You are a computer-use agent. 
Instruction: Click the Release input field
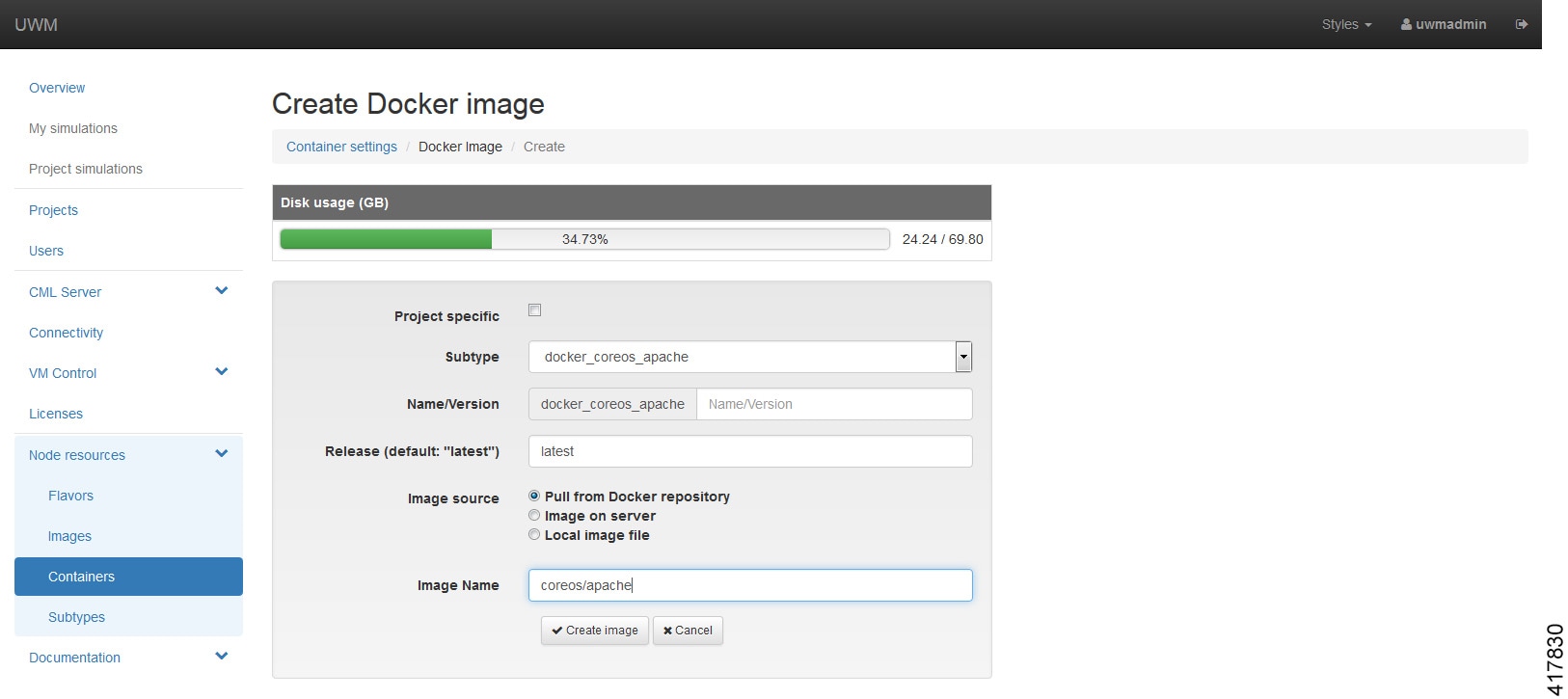(750, 451)
